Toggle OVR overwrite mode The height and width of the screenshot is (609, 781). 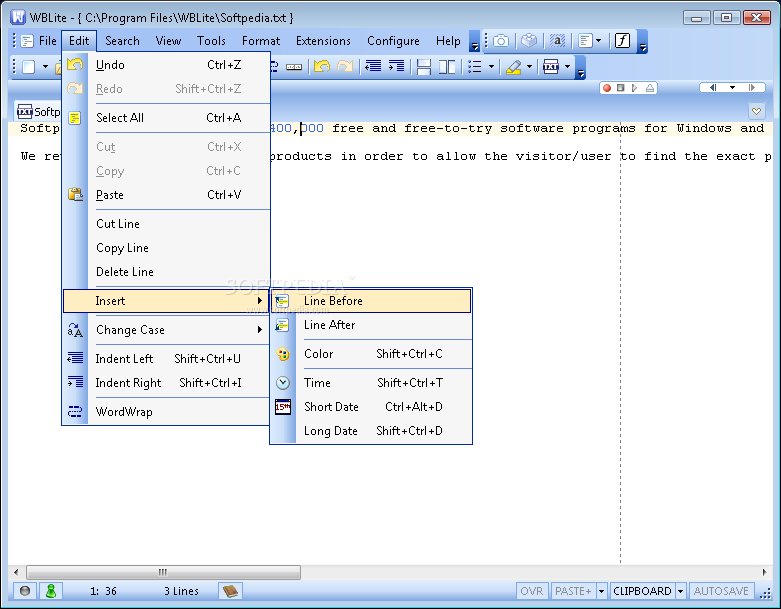(532, 591)
